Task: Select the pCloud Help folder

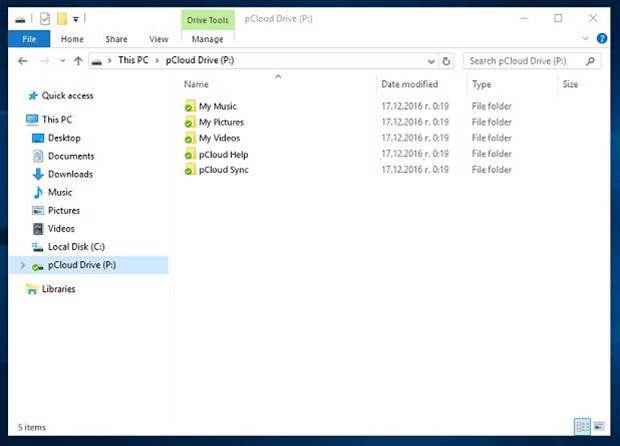Action: [x=223, y=155]
